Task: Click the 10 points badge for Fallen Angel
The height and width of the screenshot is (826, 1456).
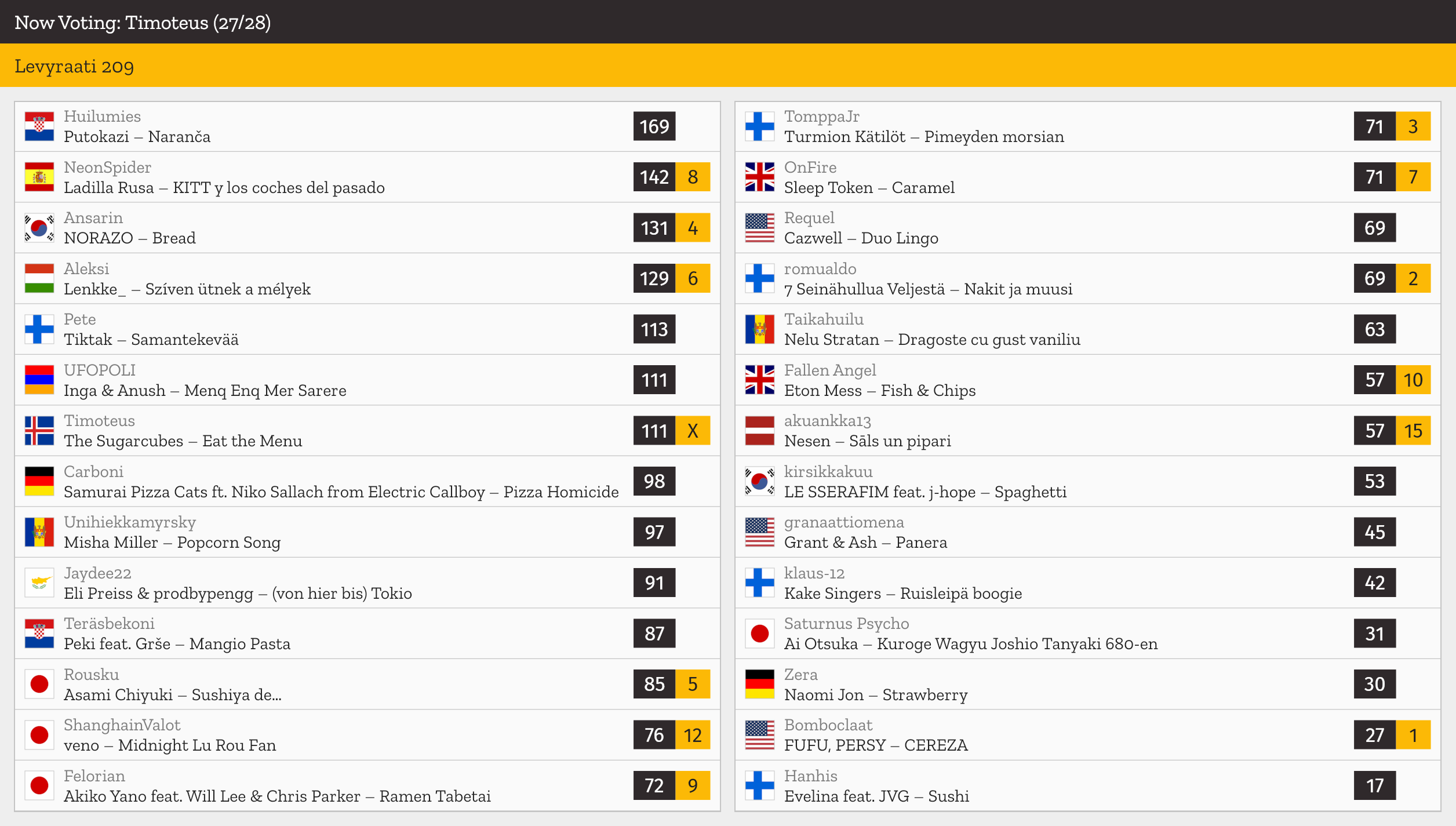Action: (1413, 380)
